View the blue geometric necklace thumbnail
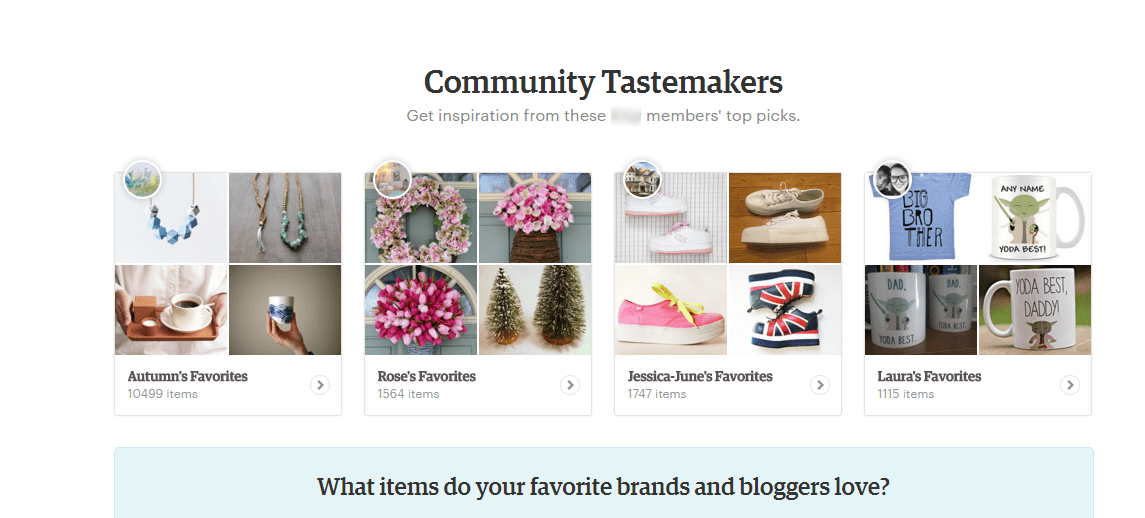The image size is (1145, 518). tap(172, 218)
